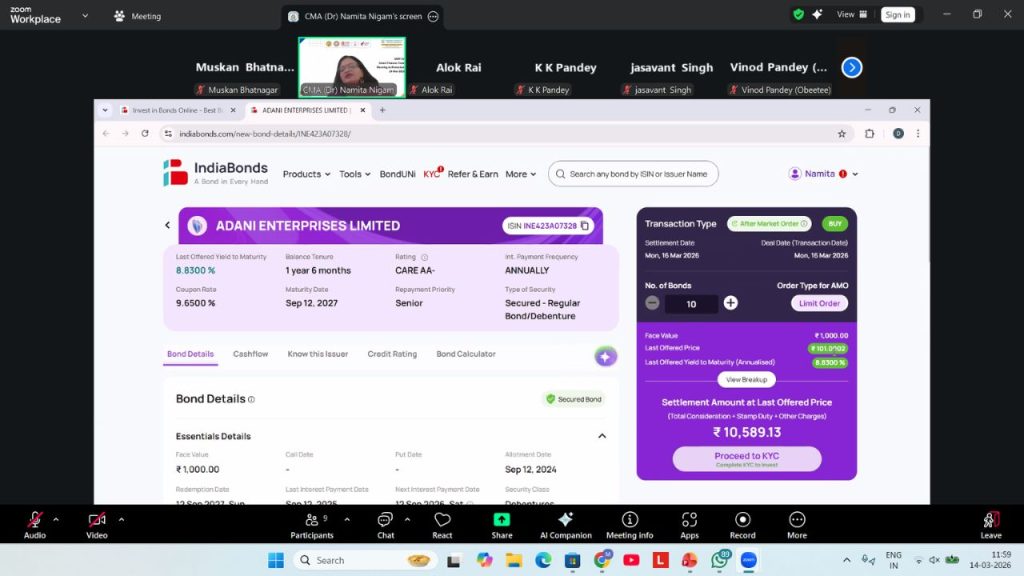Screen dimensions: 1024x576
Task: Open the Tools dropdown in navigation
Action: 354,174
